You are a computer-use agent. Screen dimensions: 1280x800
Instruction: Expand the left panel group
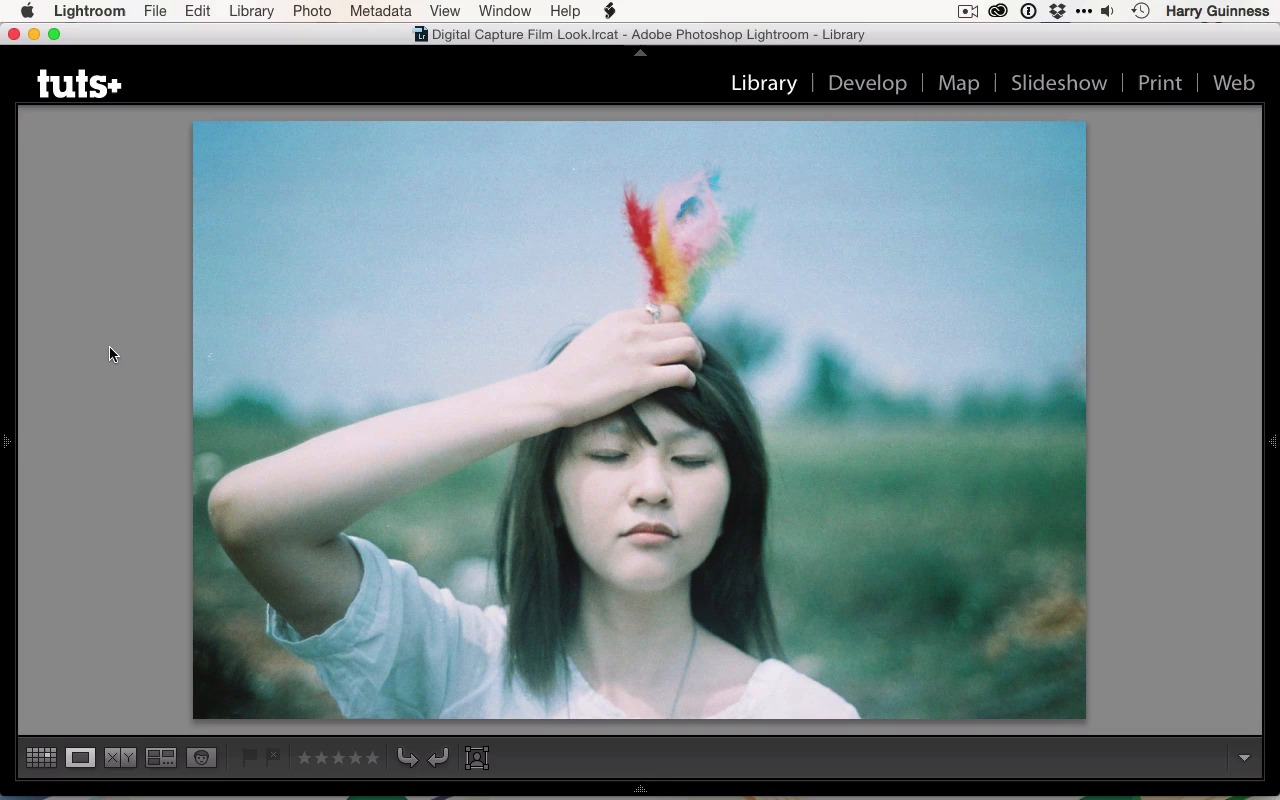click(x=6, y=440)
